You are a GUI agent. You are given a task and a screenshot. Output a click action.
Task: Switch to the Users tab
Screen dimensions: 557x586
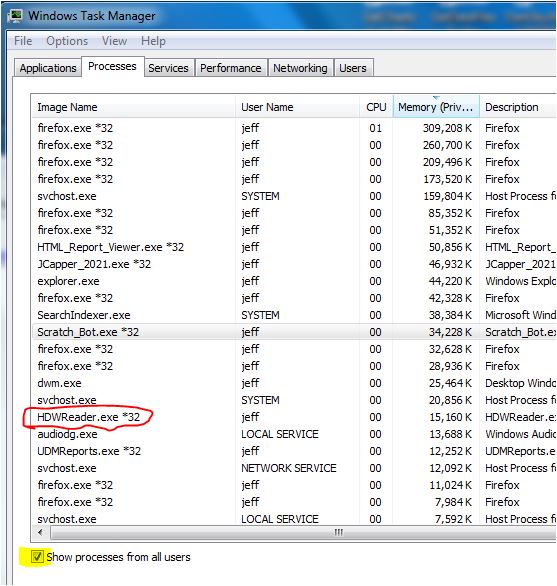[x=353, y=68]
